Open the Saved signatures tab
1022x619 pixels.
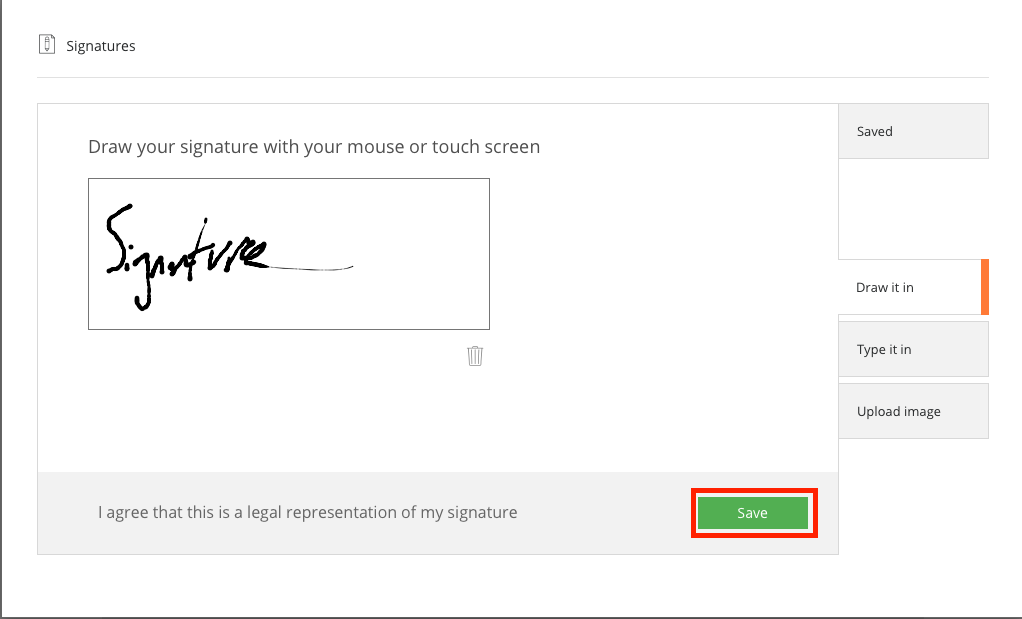tap(913, 131)
